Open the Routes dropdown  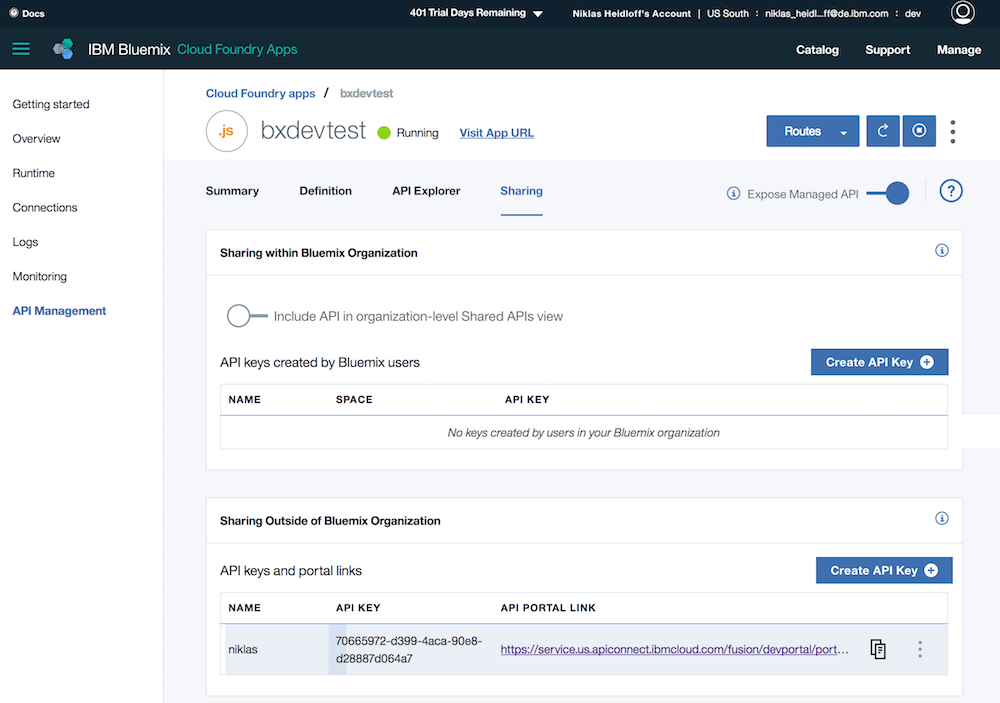coord(812,131)
